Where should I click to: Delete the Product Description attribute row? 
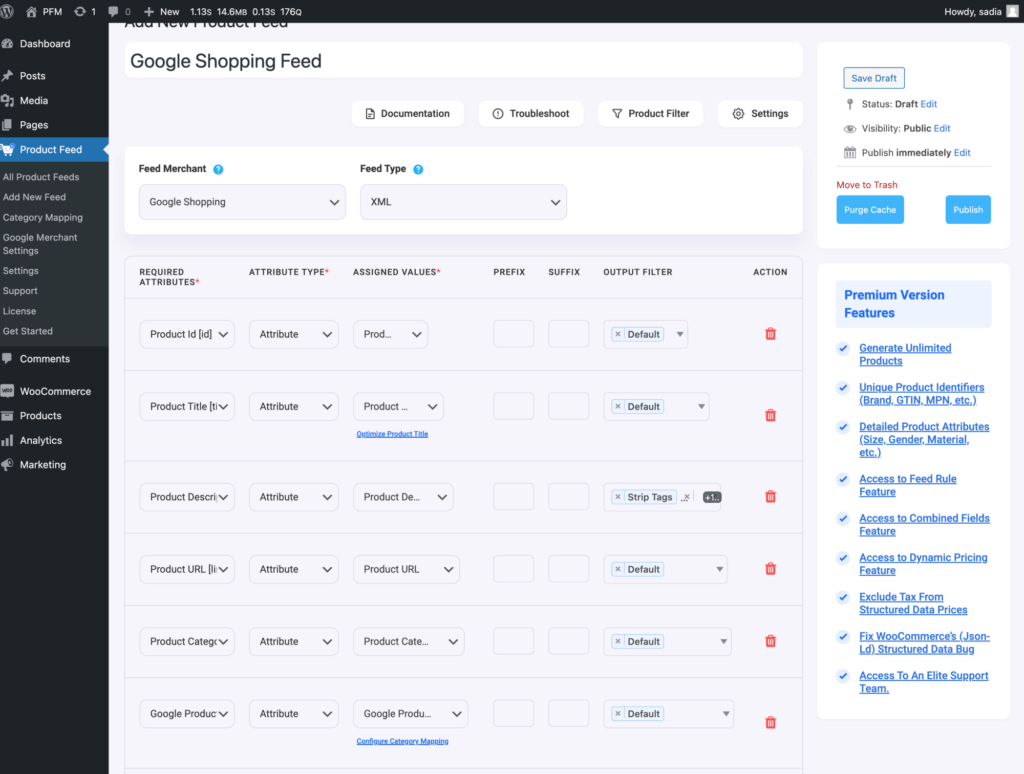(x=771, y=496)
